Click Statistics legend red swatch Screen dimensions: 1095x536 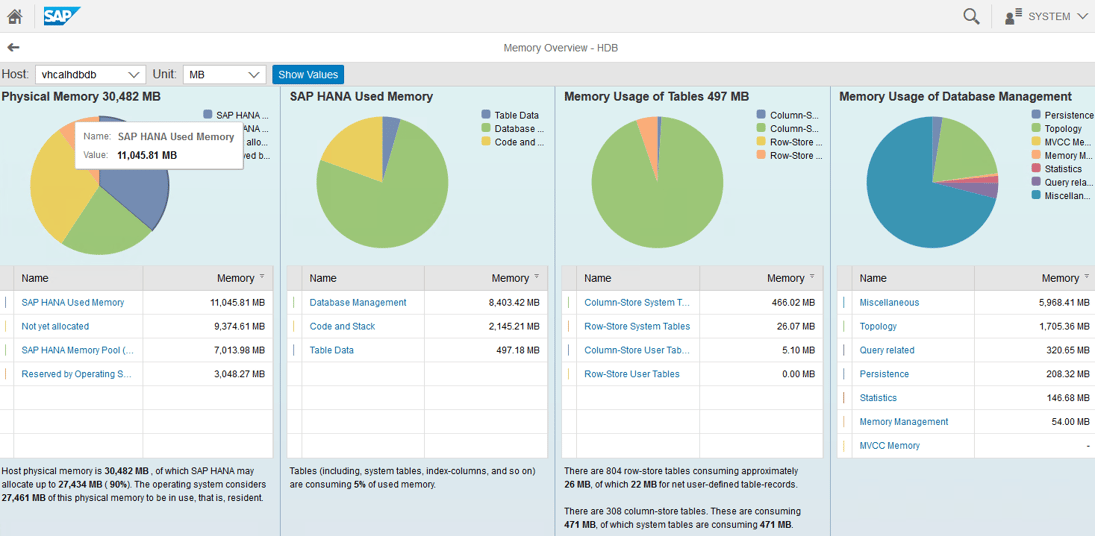[x=1036, y=168]
